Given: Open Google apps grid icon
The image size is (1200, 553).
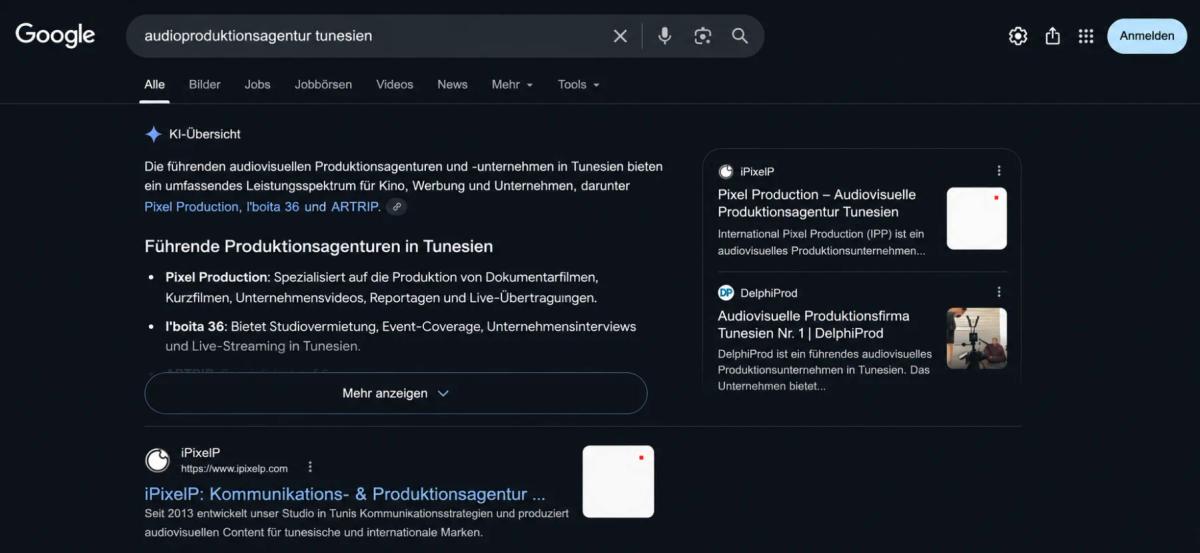Looking at the screenshot, I should point(1086,36).
